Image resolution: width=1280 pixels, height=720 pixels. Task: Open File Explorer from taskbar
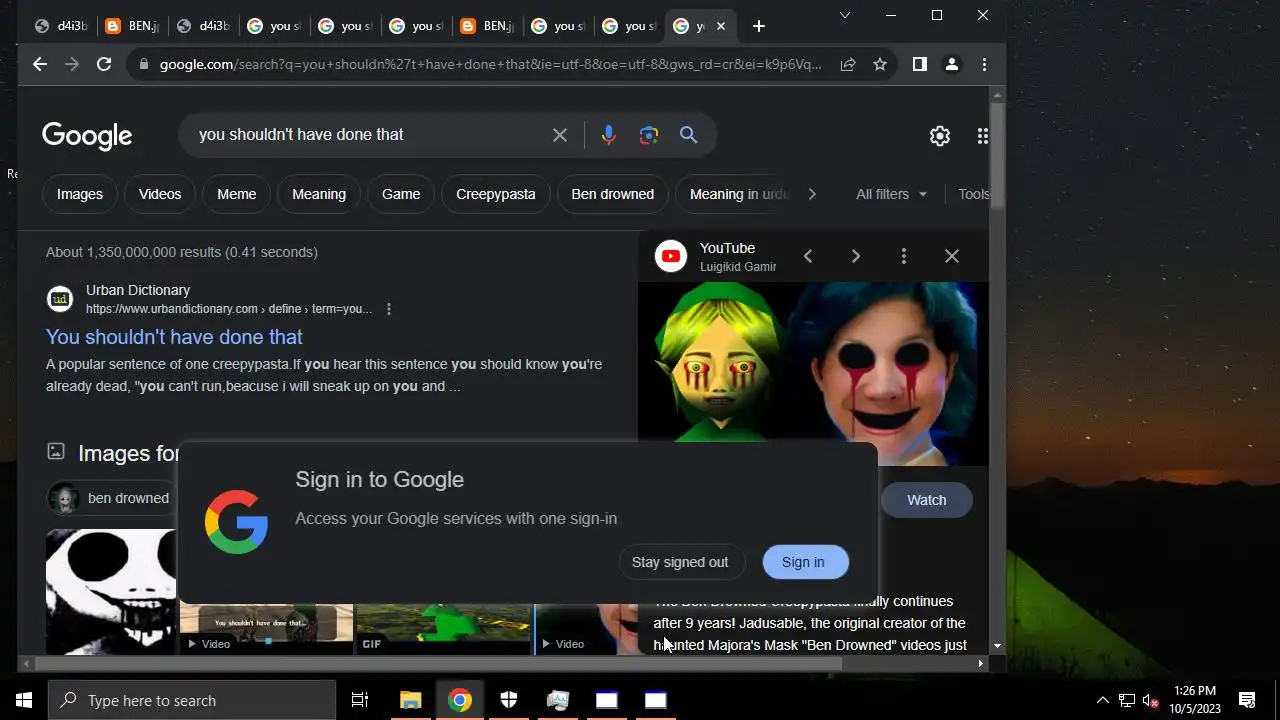(x=411, y=700)
